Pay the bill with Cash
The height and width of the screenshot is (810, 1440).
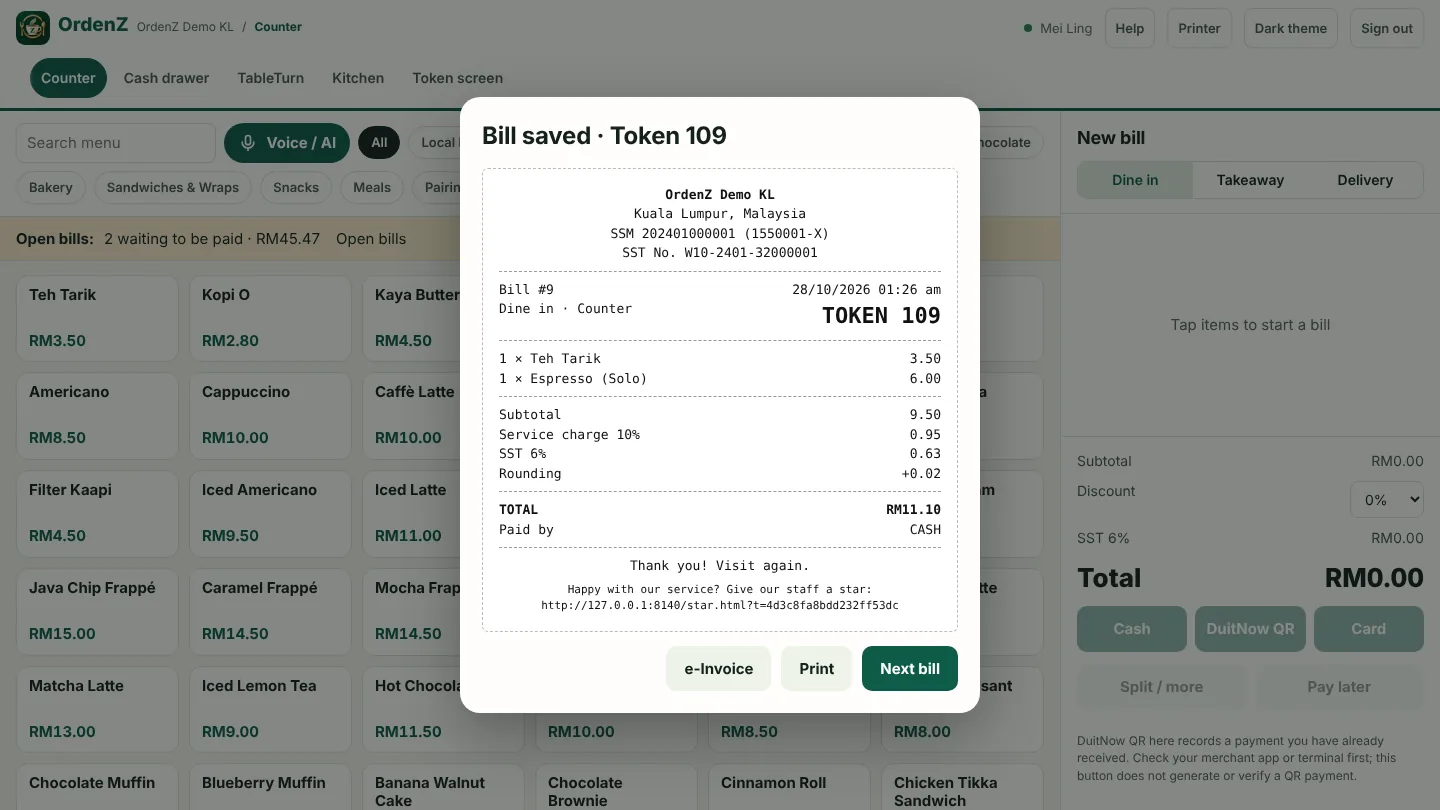pos(1132,629)
